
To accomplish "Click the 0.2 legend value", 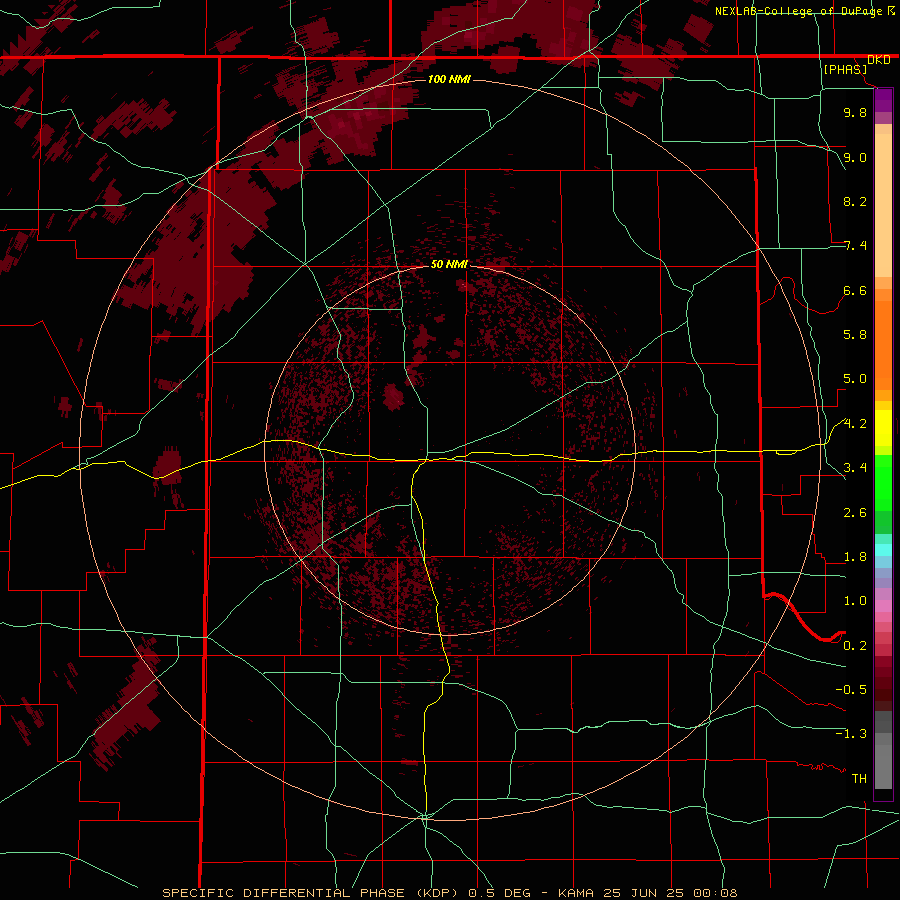I will click(855, 646).
